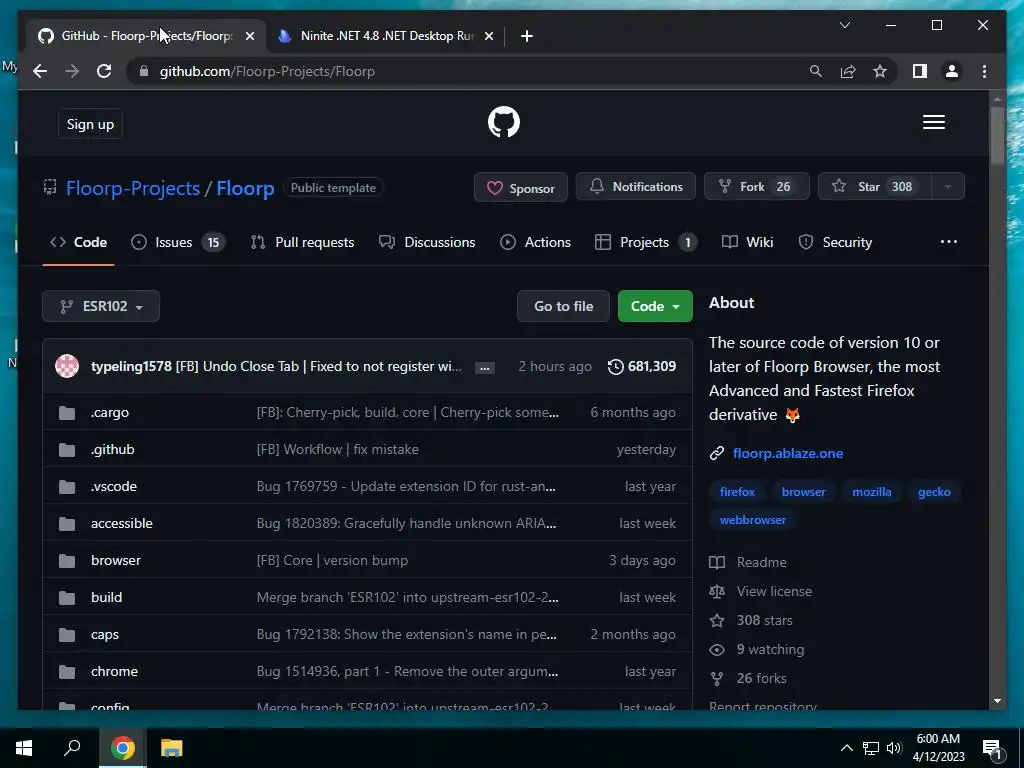Star the Floorp repository

(x=875, y=187)
